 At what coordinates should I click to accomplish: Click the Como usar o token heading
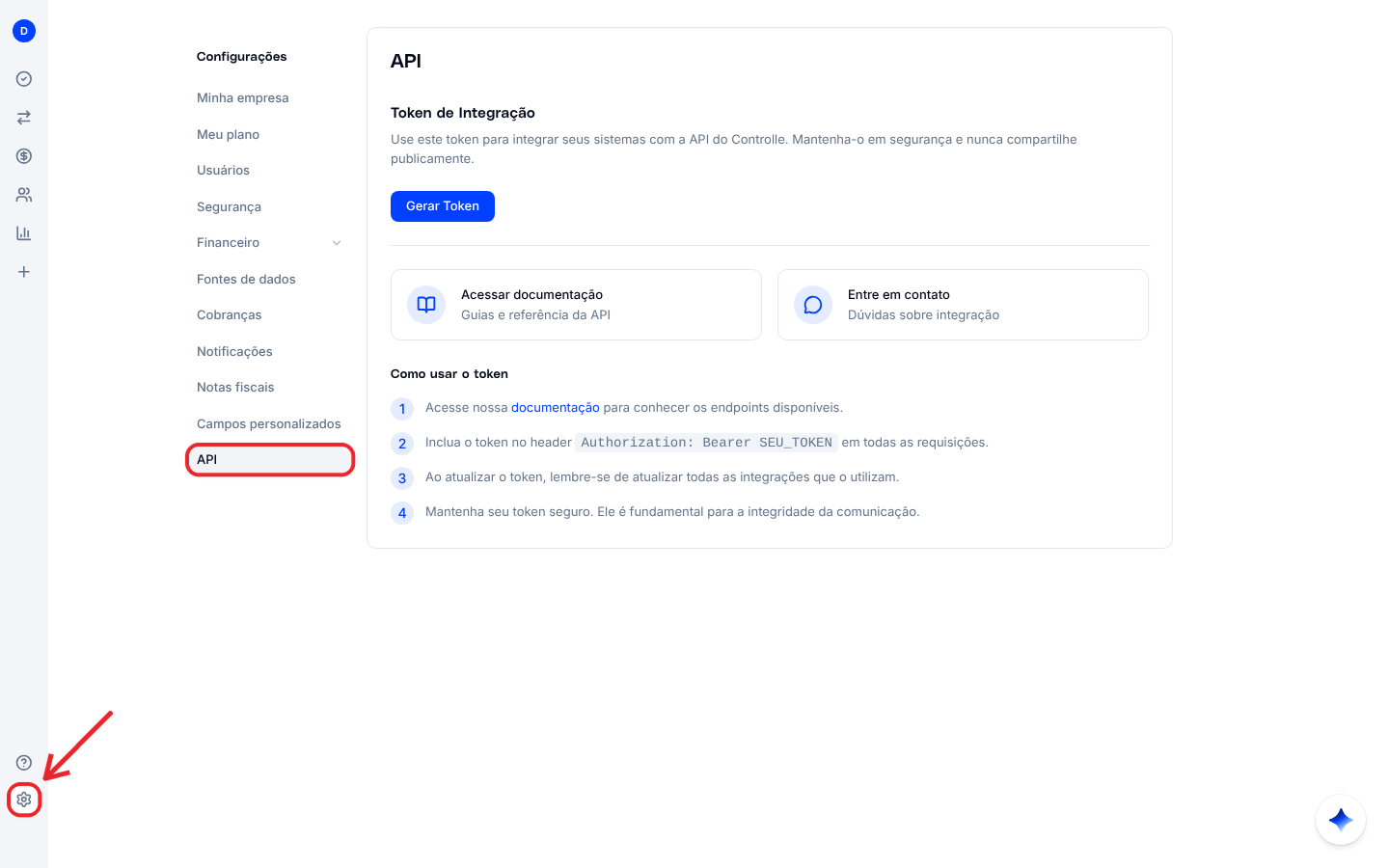coord(449,374)
